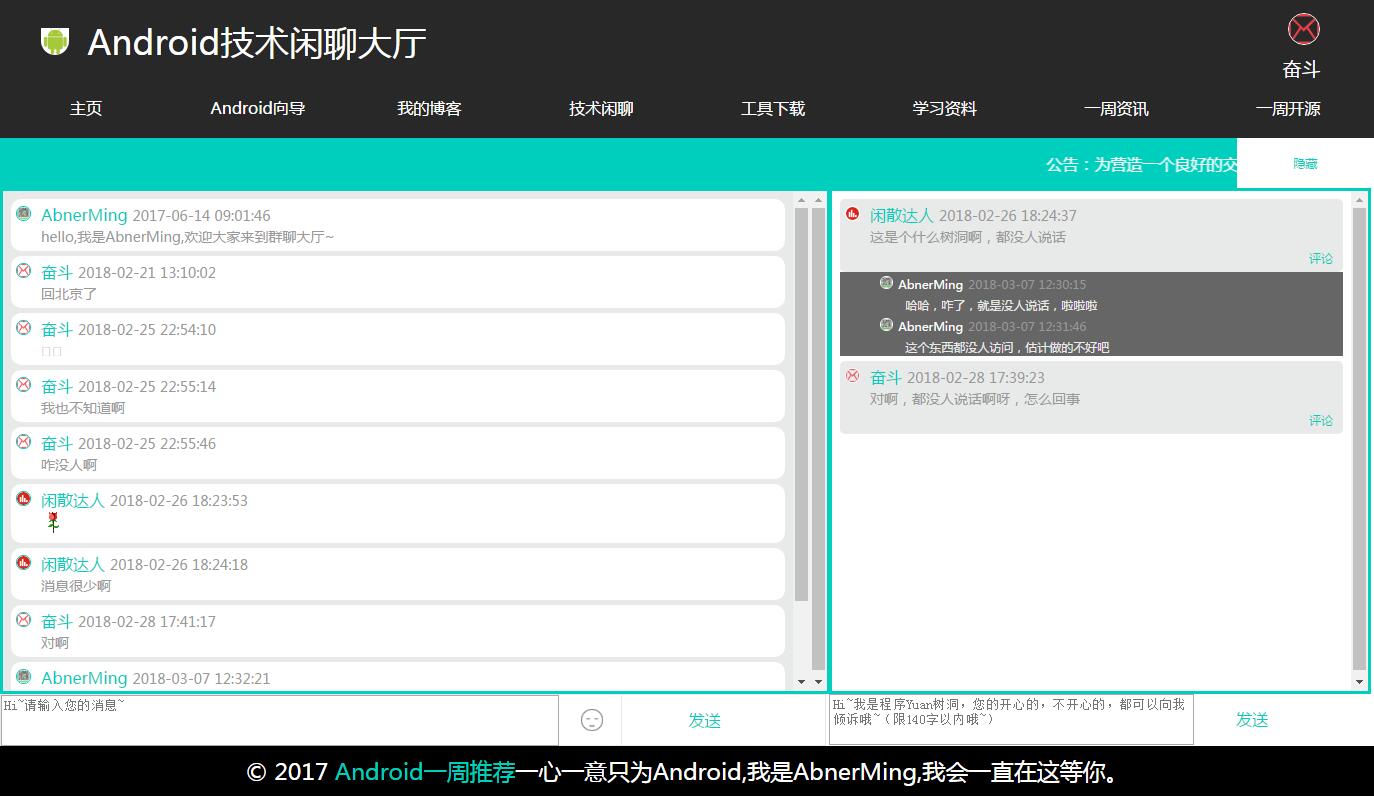Click 奋斗 avatar on 22:55:46 message

tap(24, 442)
